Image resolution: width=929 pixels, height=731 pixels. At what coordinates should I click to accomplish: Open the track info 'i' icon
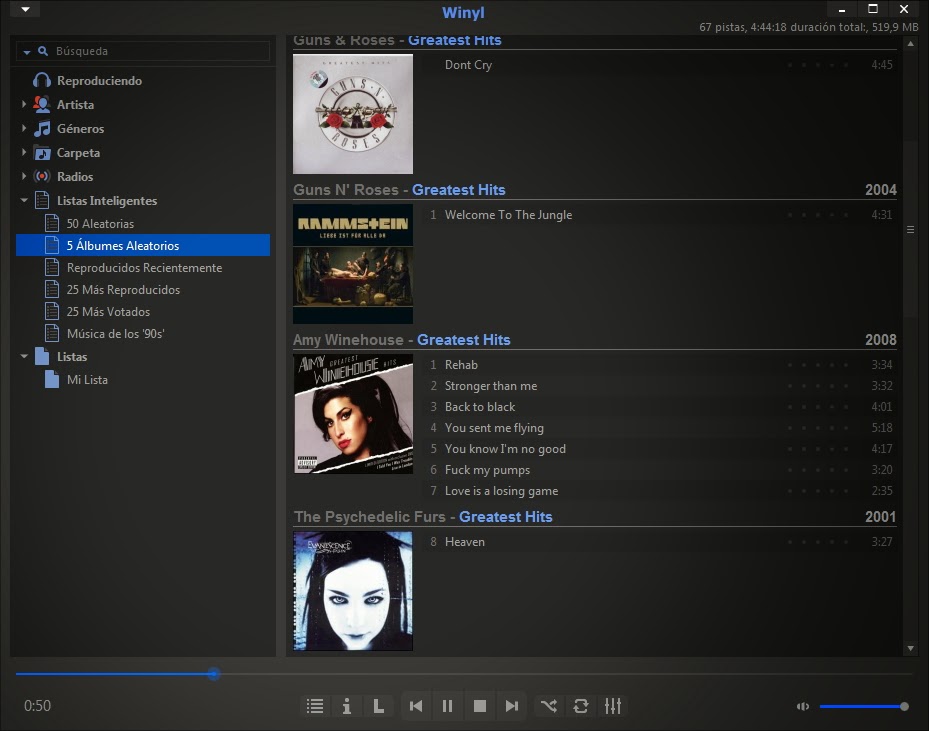tap(347, 706)
